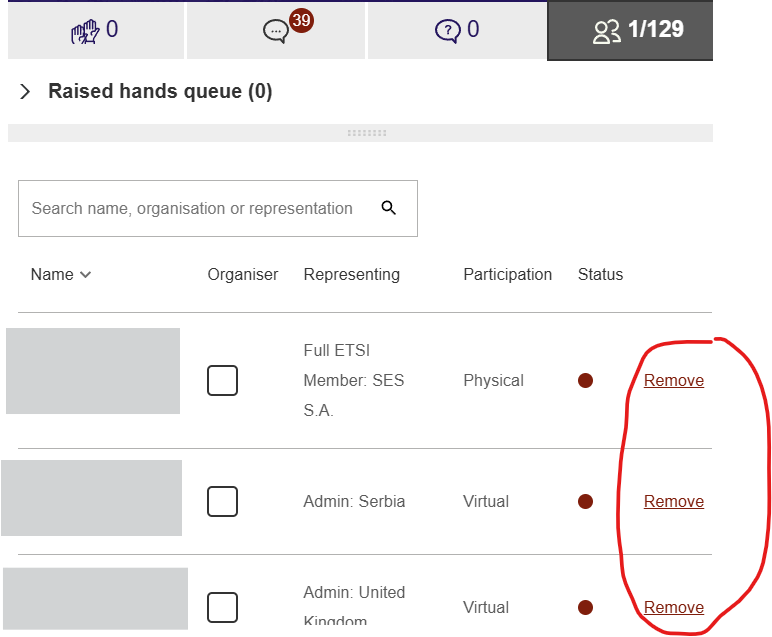The height and width of the screenshot is (637, 772).
Task: Tick organiser checkbox for SES S.A. member
Action: click(x=223, y=381)
